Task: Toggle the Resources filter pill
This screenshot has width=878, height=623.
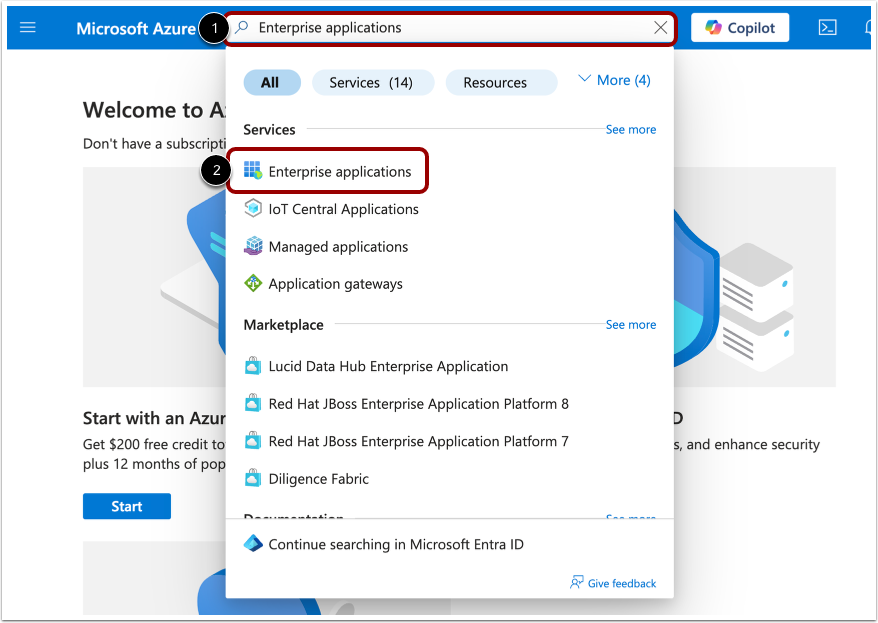Action: (501, 82)
